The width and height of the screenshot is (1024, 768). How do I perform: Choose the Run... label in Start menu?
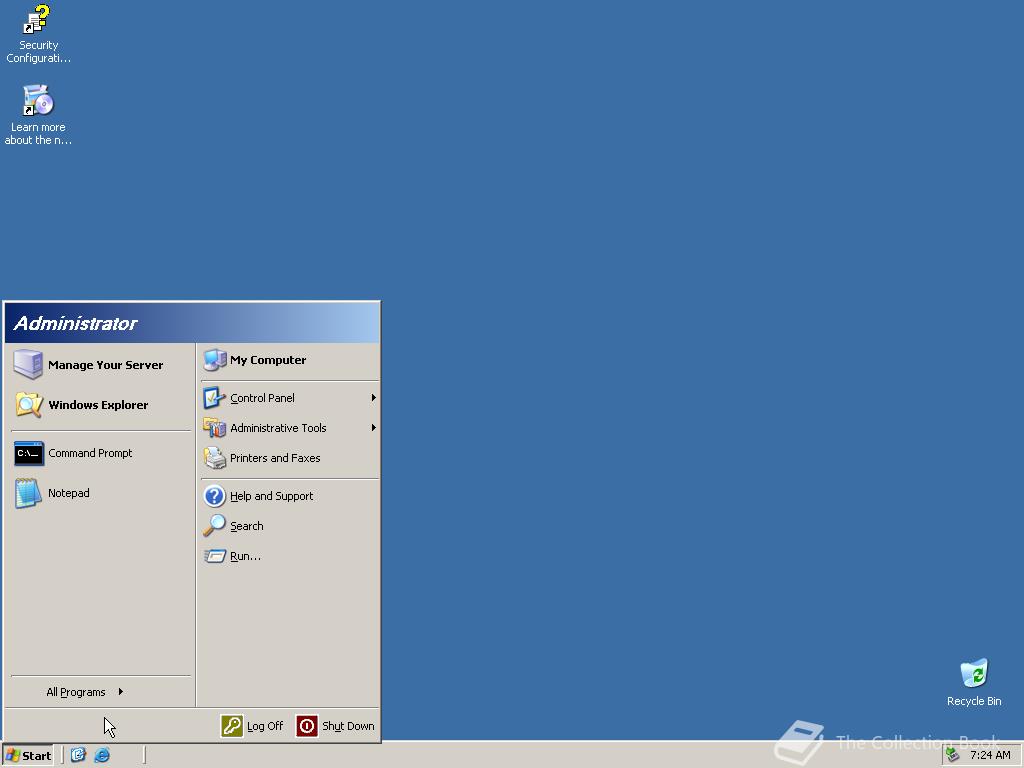246,556
